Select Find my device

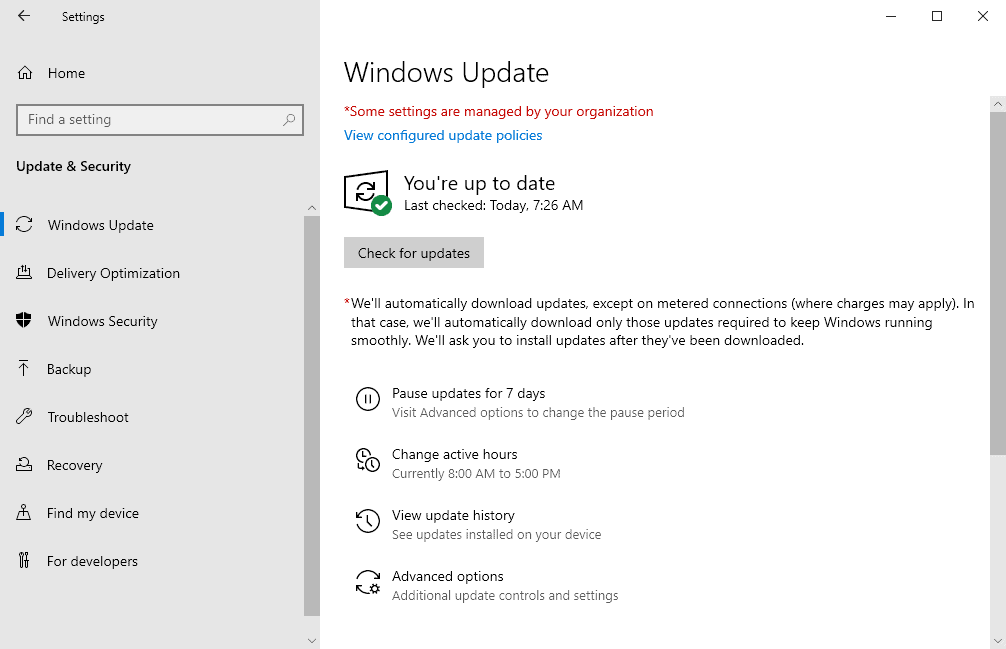point(24,512)
